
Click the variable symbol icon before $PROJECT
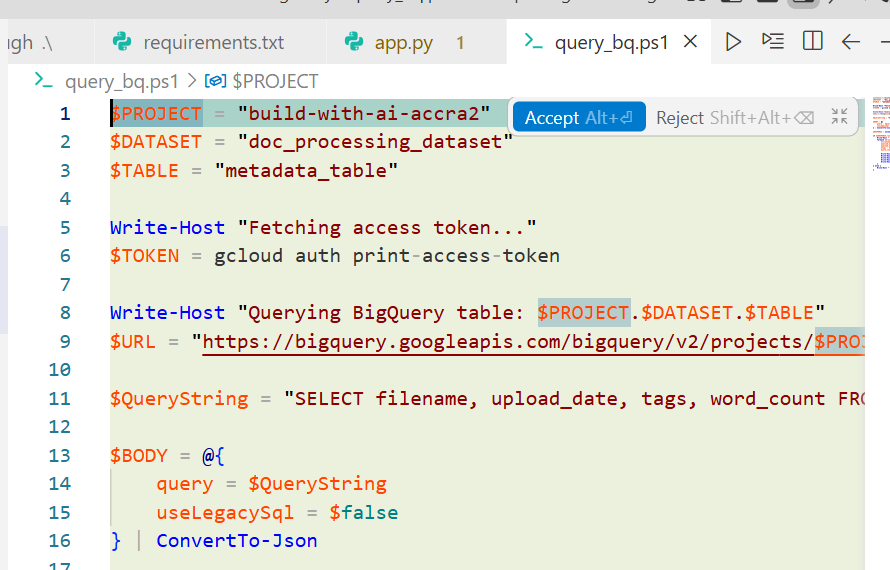click(215, 81)
